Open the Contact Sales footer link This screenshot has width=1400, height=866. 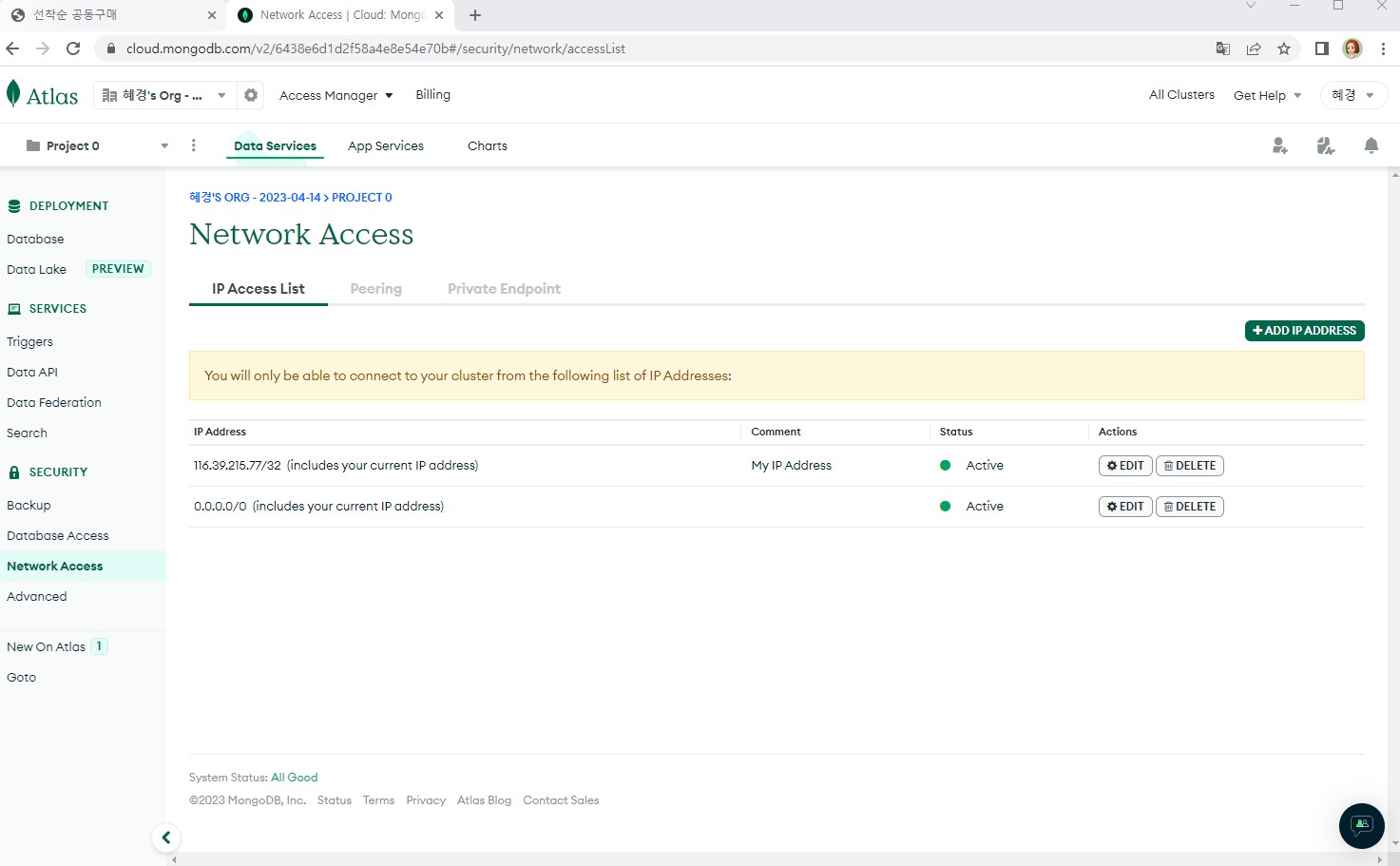coord(561,800)
